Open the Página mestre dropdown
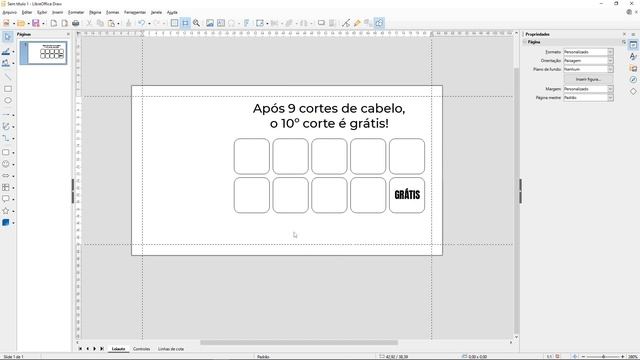 click(588, 98)
